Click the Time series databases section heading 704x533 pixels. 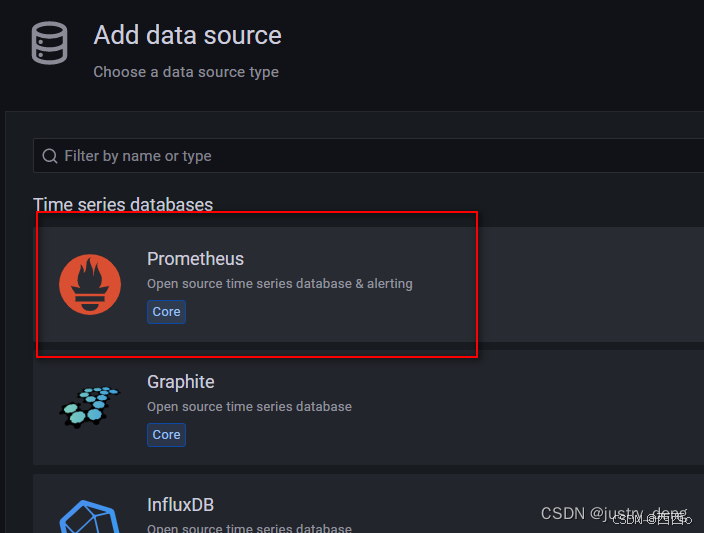[123, 205]
